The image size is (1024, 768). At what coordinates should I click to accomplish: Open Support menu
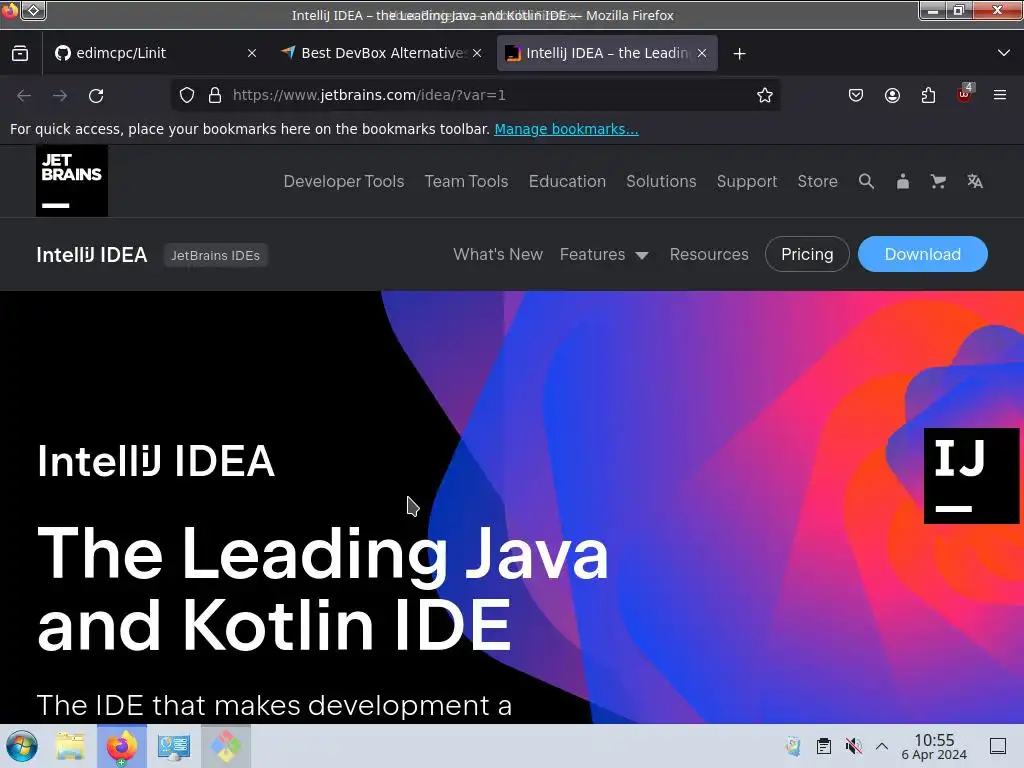(746, 182)
